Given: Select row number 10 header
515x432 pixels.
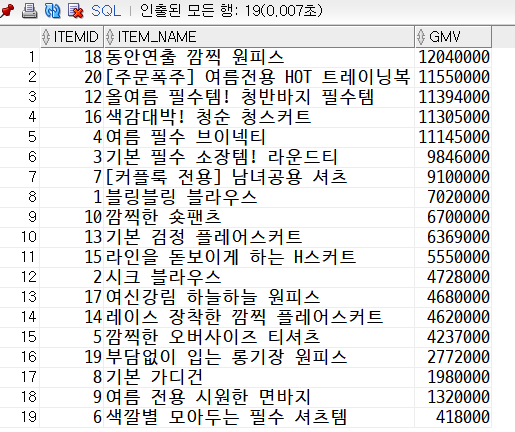Looking at the screenshot, I should [x=20, y=237].
